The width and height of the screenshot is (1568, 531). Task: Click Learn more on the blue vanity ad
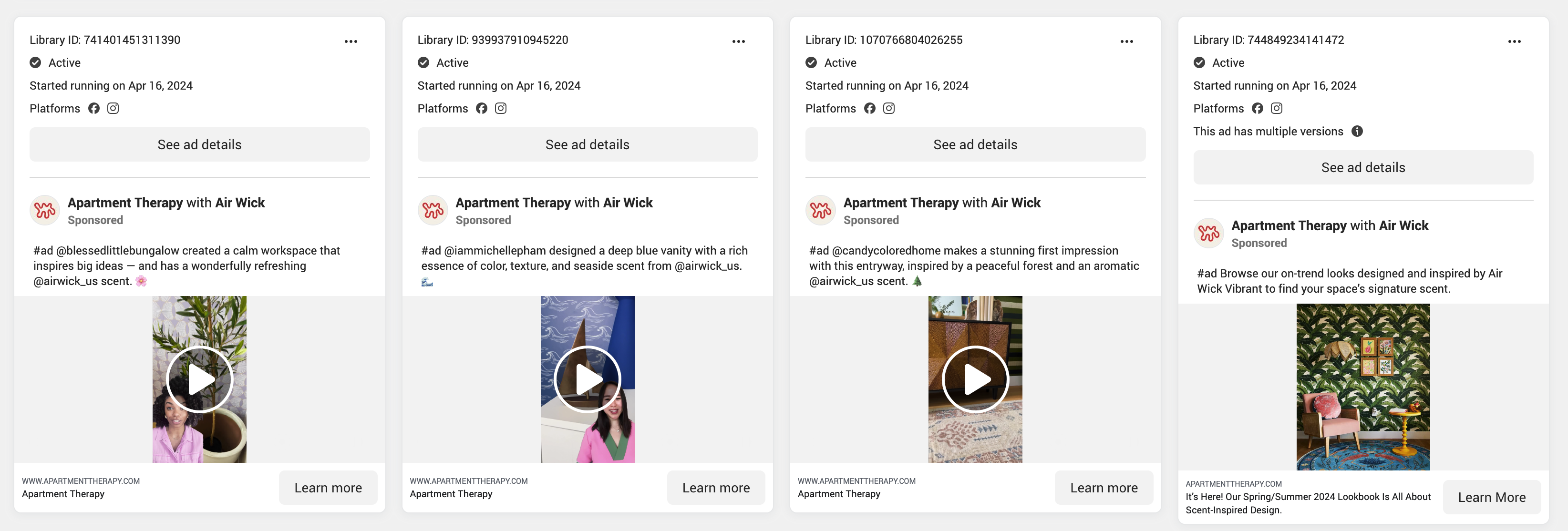[715, 488]
